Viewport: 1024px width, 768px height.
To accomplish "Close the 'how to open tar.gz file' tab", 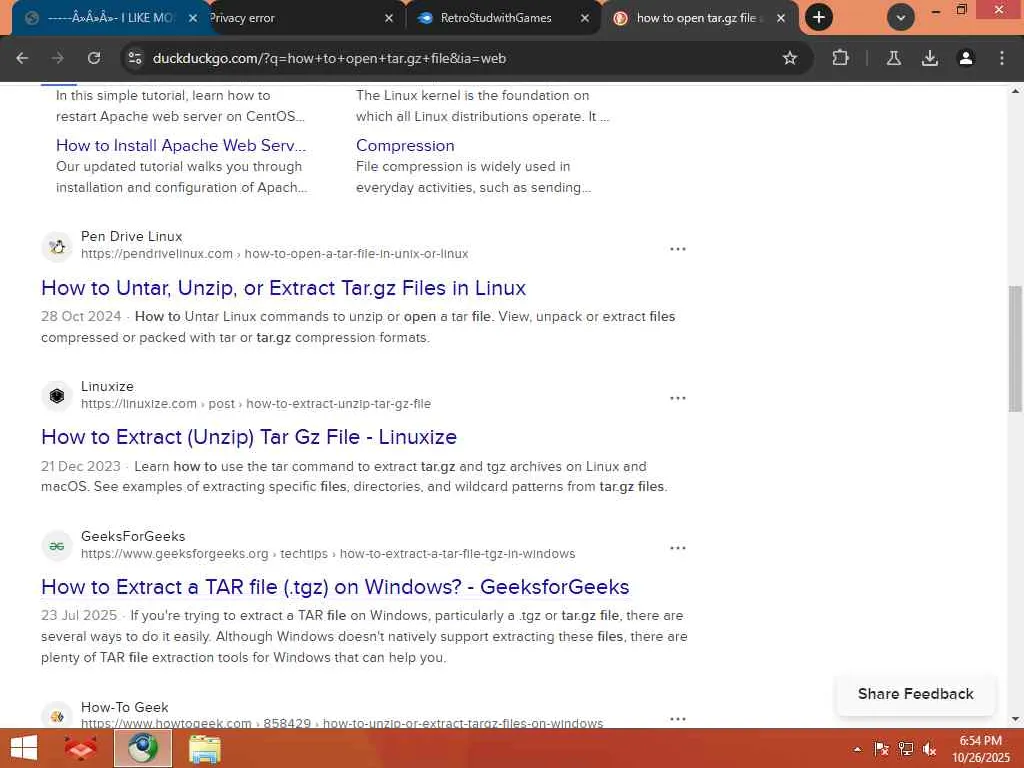I will click(781, 18).
